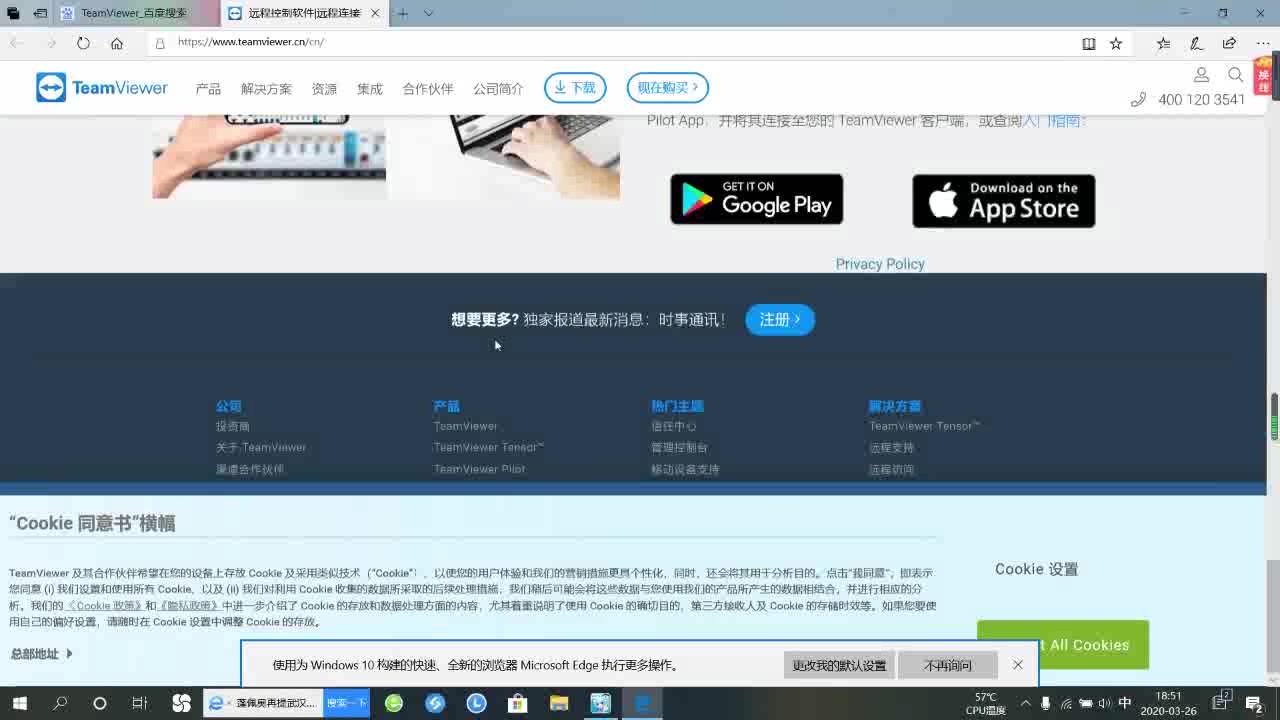Viewport: 1280px width, 720px height.
Task: Open the 集成 navigation menu
Action: point(370,88)
